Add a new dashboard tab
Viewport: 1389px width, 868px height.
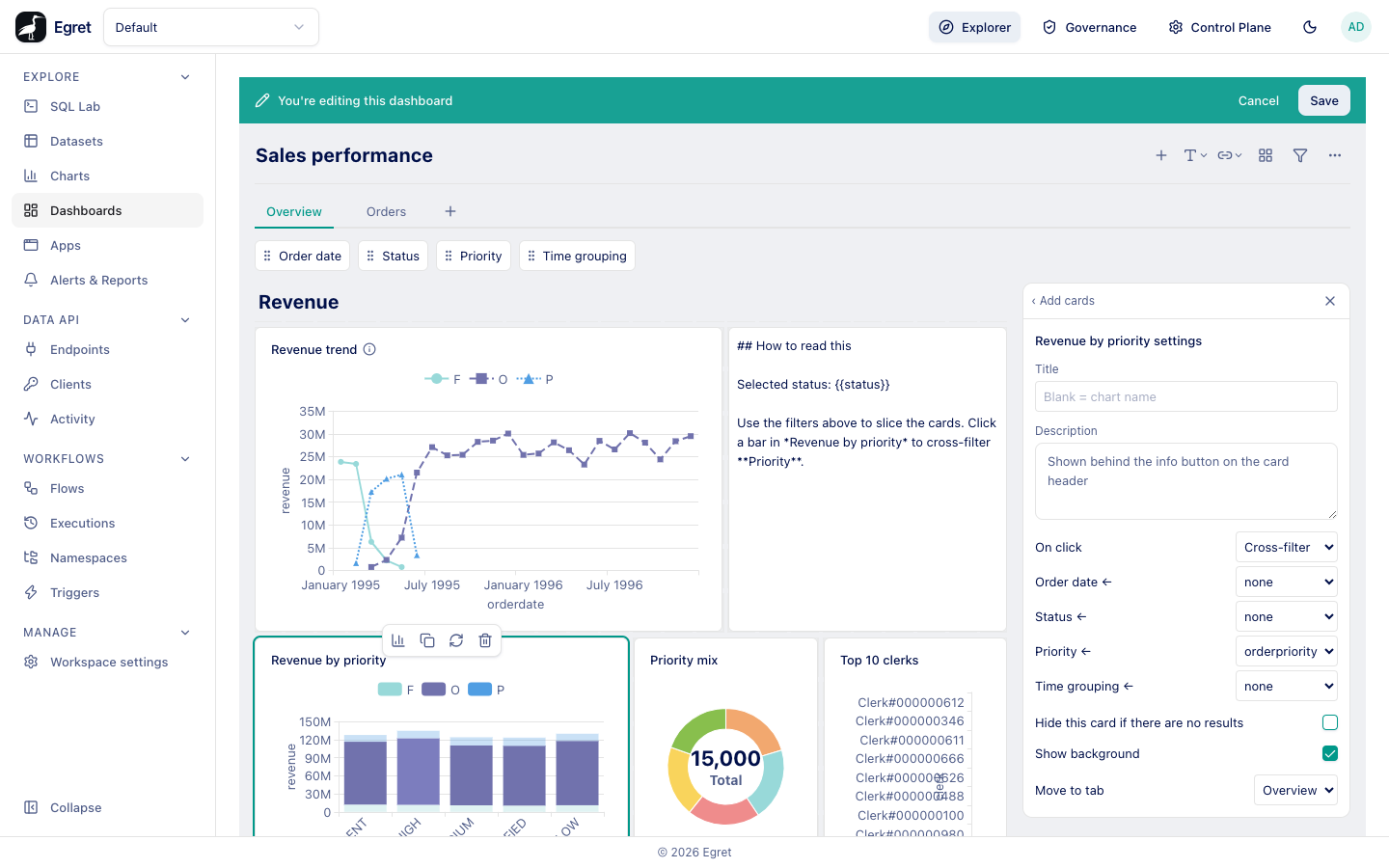click(450, 211)
